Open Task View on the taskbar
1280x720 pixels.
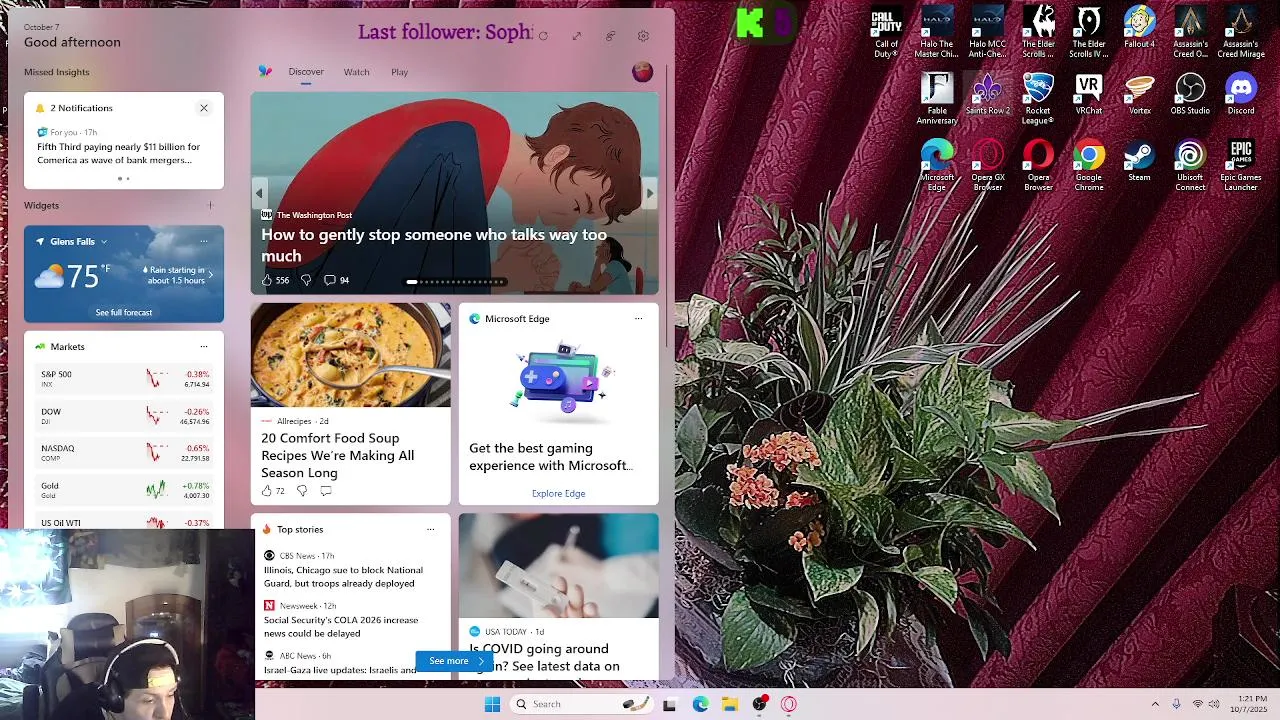[669, 704]
